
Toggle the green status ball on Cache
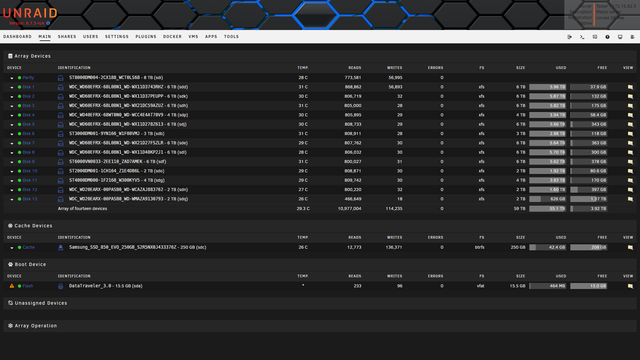pyautogui.click(x=19, y=247)
